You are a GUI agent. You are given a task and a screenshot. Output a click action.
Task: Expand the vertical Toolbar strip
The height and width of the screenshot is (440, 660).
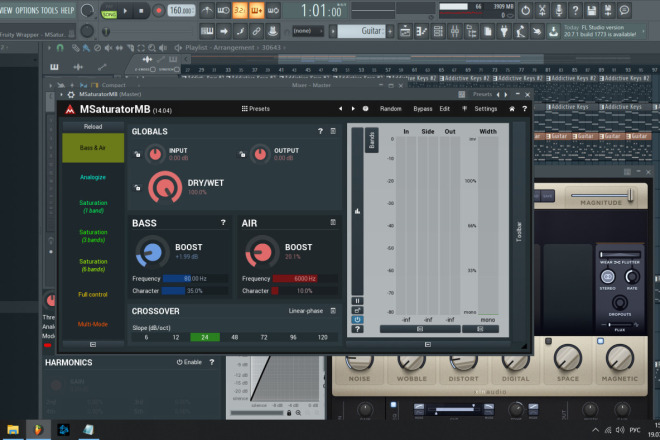pos(519,231)
